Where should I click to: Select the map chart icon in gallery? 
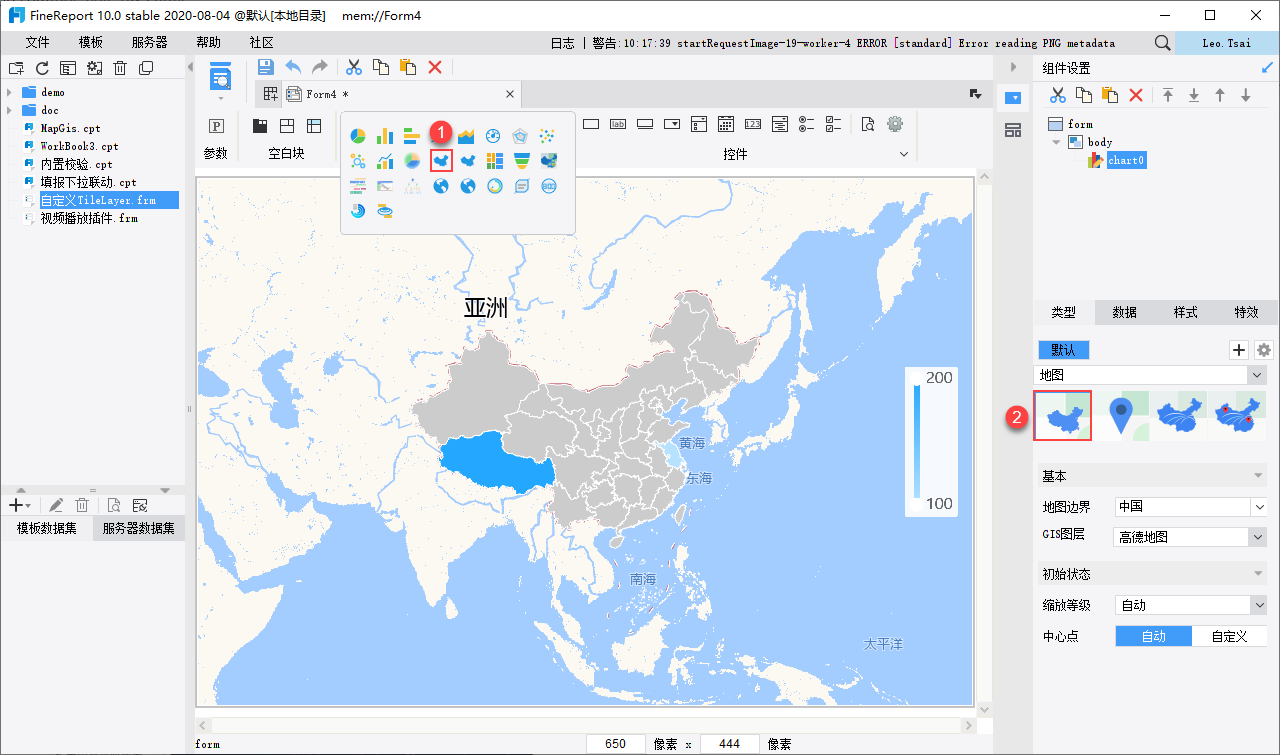tap(441, 160)
